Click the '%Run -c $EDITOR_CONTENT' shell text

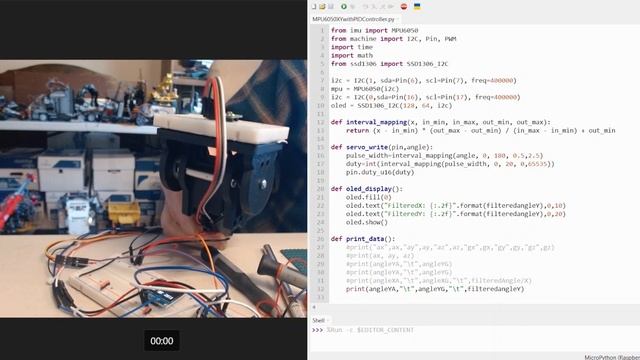370,330
